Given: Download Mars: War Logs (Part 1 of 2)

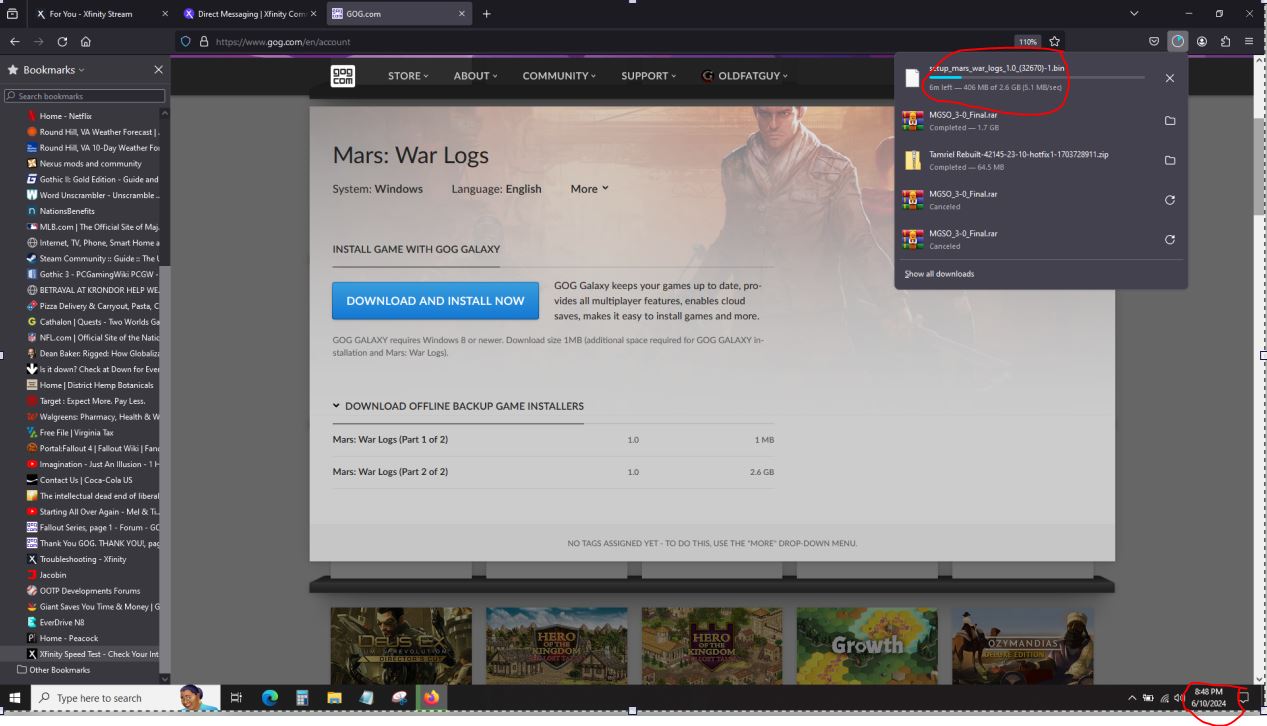Looking at the screenshot, I should pyautogui.click(x=390, y=440).
